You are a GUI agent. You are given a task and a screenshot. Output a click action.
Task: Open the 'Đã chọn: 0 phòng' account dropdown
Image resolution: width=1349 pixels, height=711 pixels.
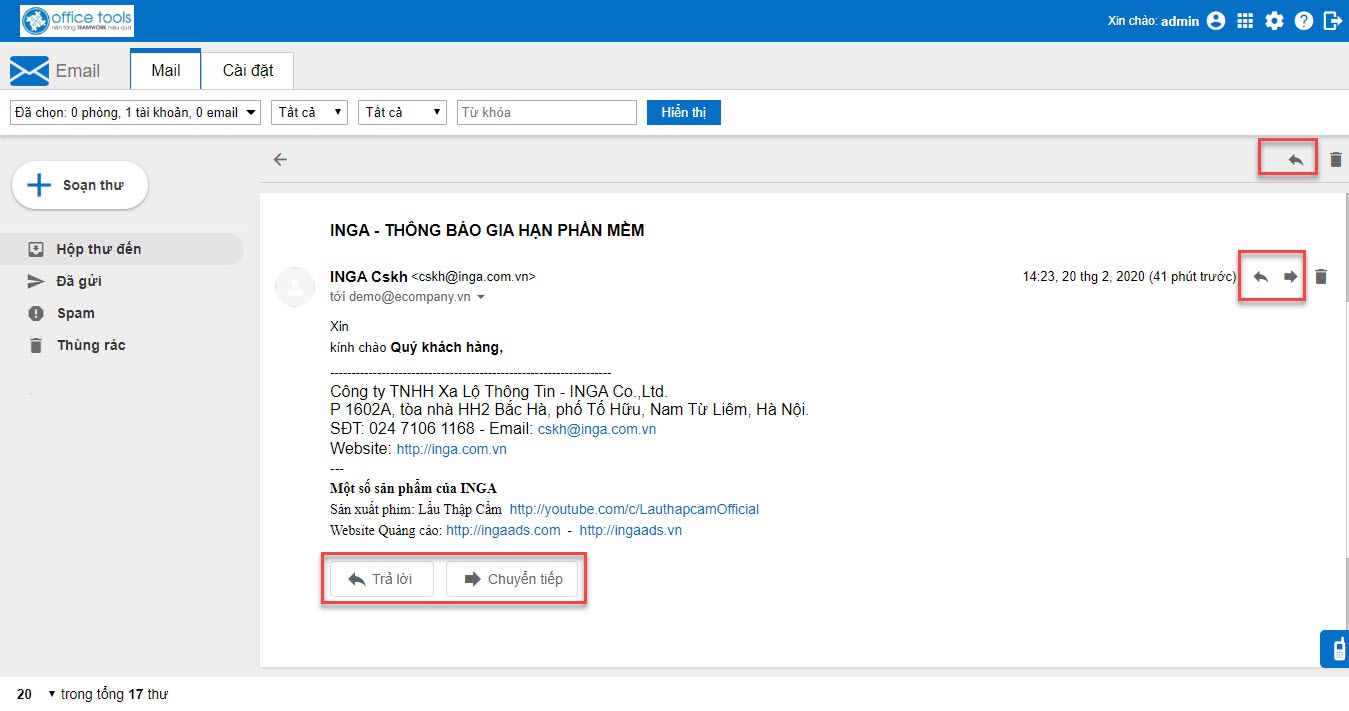coord(136,113)
